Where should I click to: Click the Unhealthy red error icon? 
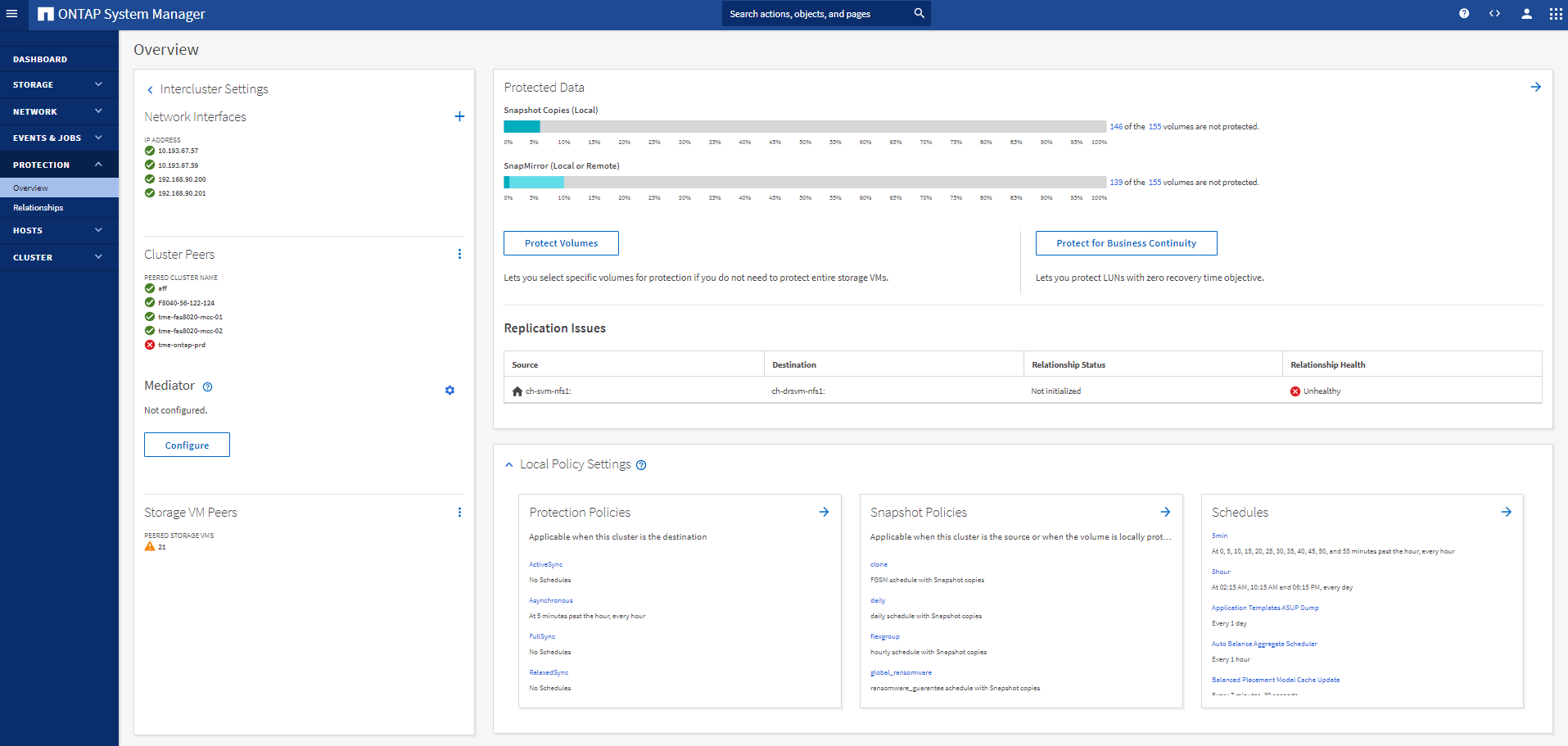pos(1295,391)
